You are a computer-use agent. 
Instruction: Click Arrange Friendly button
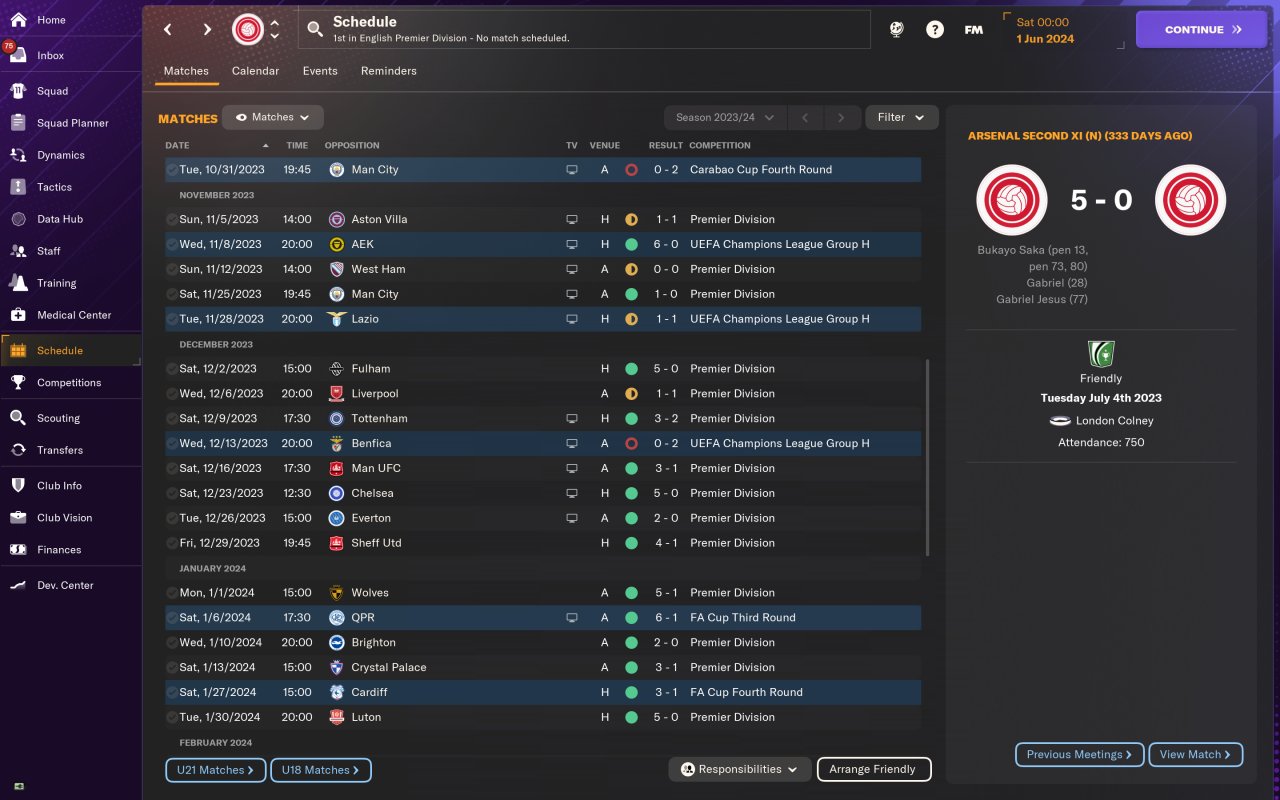(874, 769)
